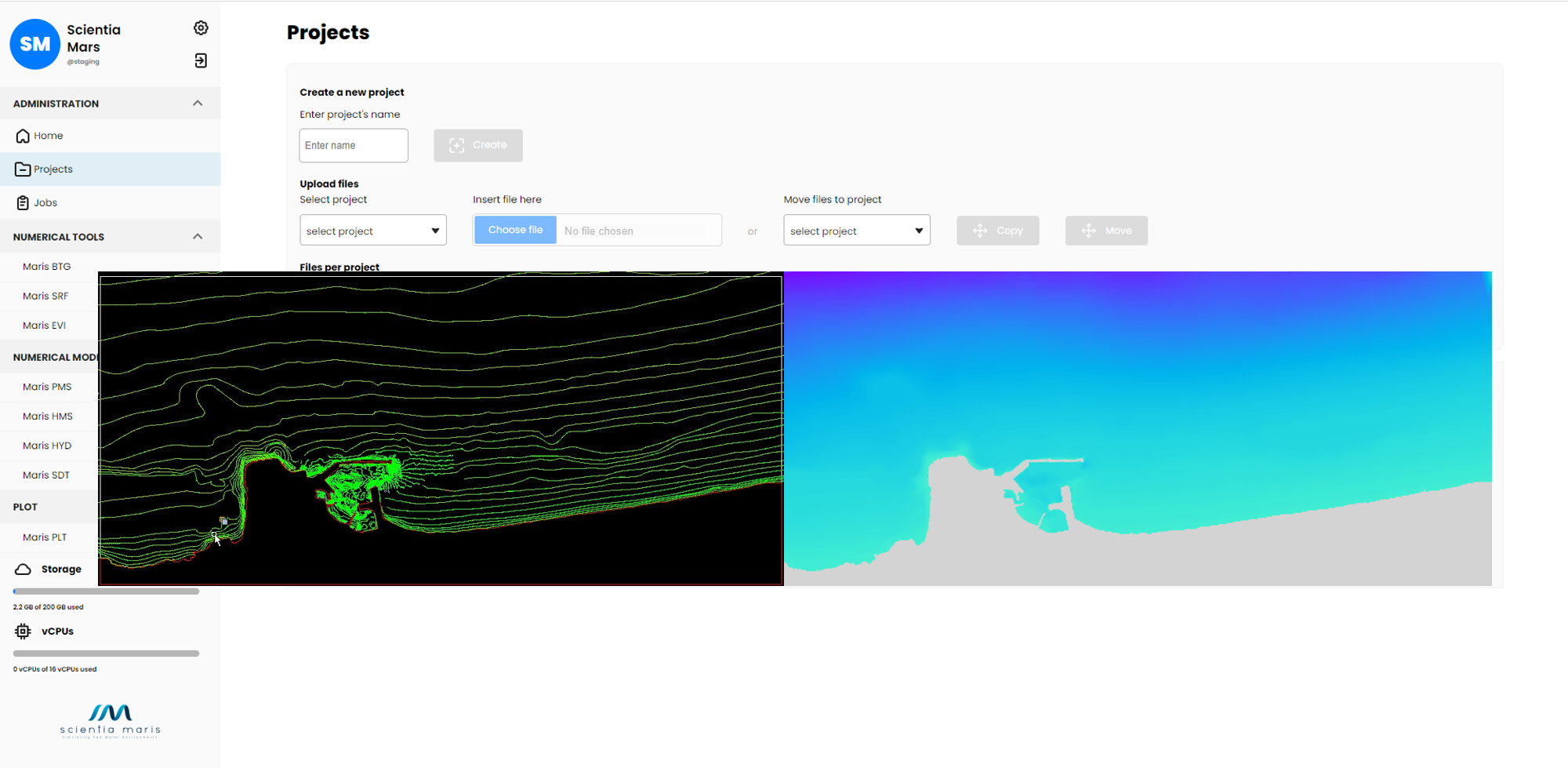This screenshot has width=1568, height=768.
Task: Click the Copy files button
Action: (x=997, y=230)
